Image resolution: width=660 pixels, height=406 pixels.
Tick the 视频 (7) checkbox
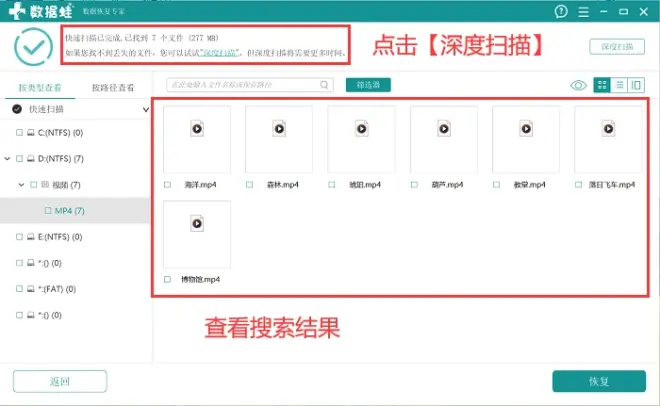pos(34,185)
